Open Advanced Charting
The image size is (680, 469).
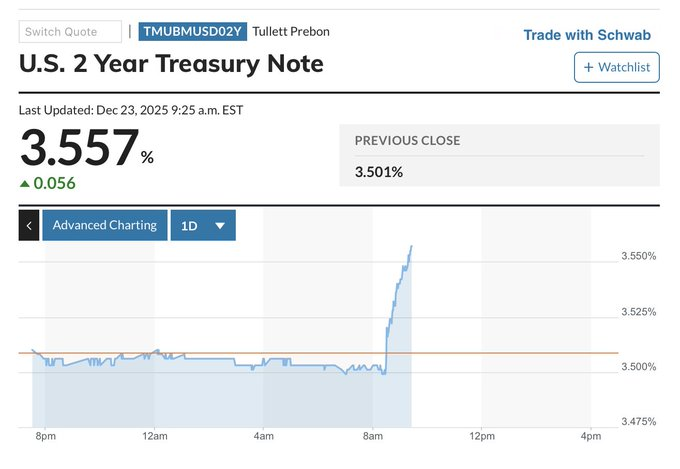[x=104, y=225]
